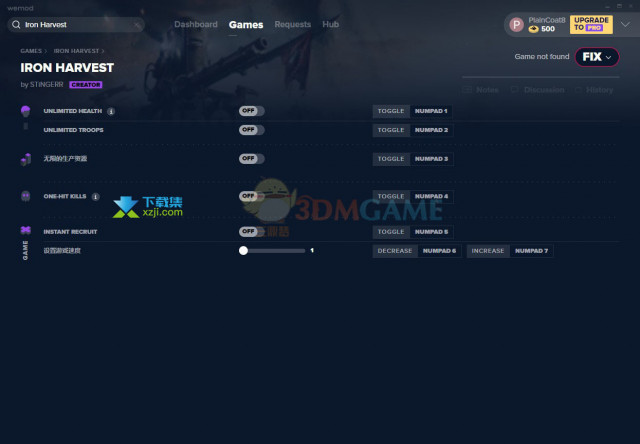The height and width of the screenshot is (444, 640).
Task: Clear the Iron Harvest search text
Action: [x=137, y=25]
